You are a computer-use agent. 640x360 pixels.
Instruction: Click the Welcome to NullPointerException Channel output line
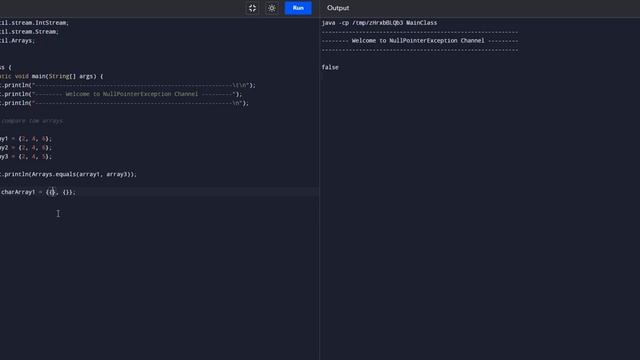pos(420,41)
